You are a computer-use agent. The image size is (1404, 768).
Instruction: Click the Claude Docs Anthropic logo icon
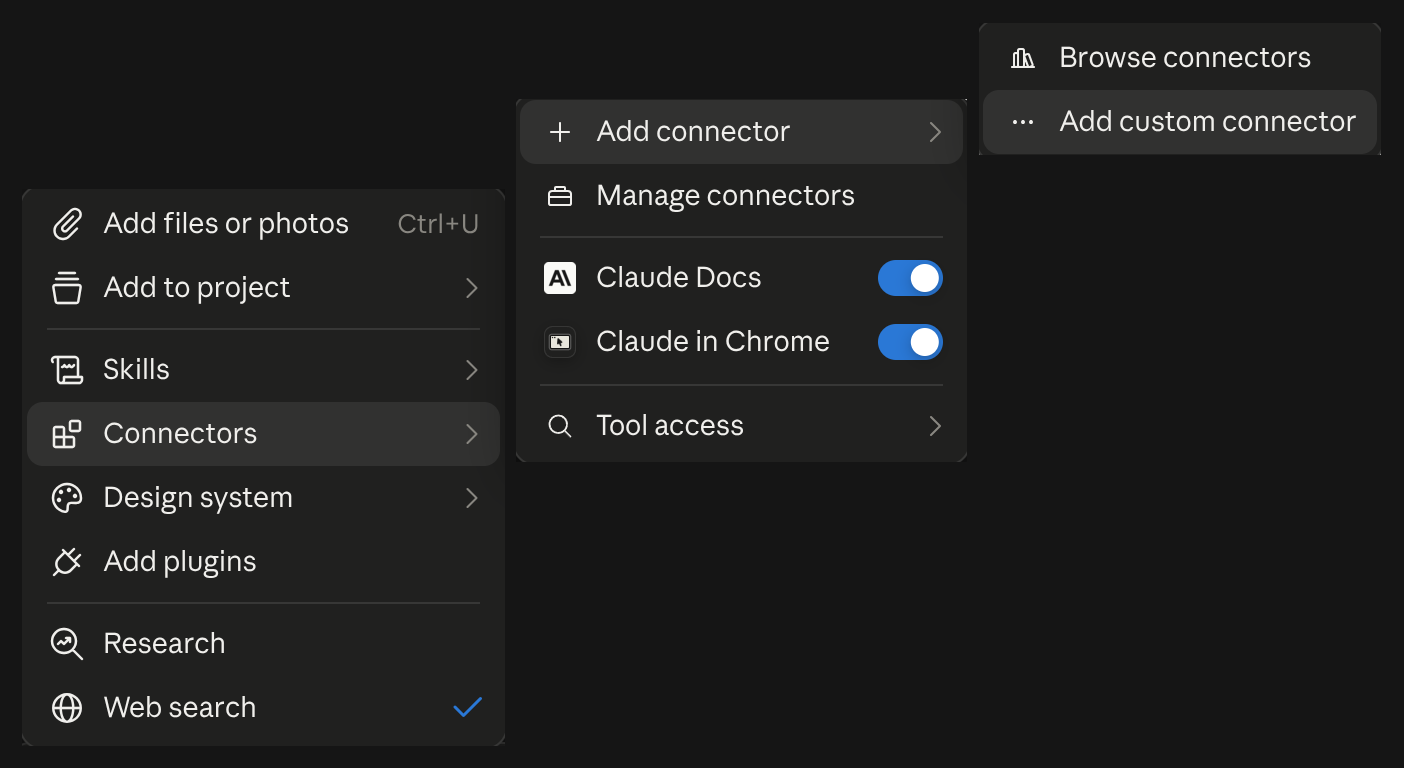pyautogui.click(x=560, y=278)
